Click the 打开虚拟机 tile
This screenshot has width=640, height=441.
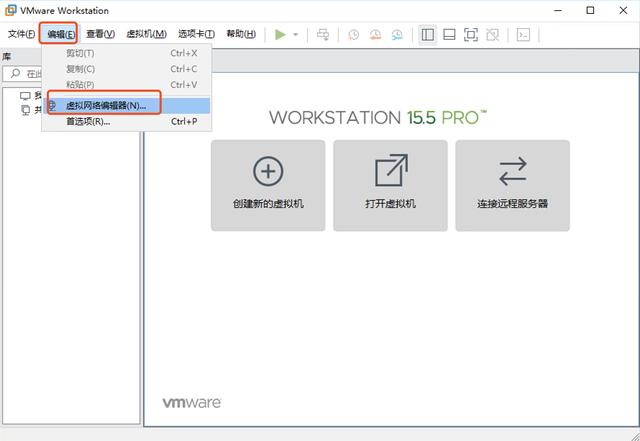point(390,185)
